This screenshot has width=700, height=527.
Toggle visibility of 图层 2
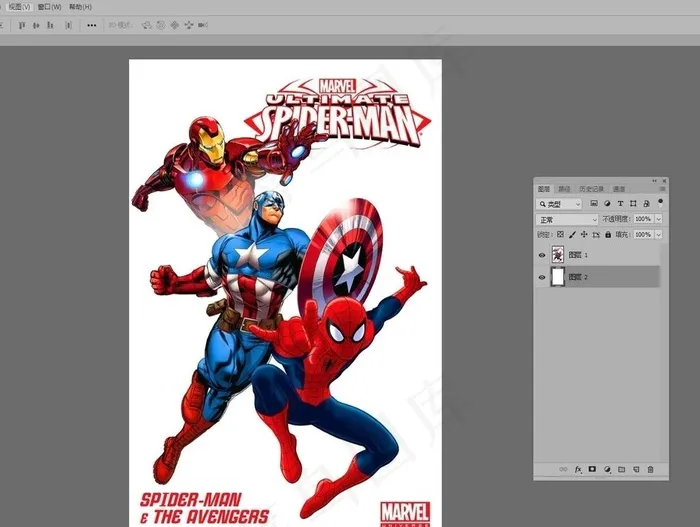click(x=542, y=277)
